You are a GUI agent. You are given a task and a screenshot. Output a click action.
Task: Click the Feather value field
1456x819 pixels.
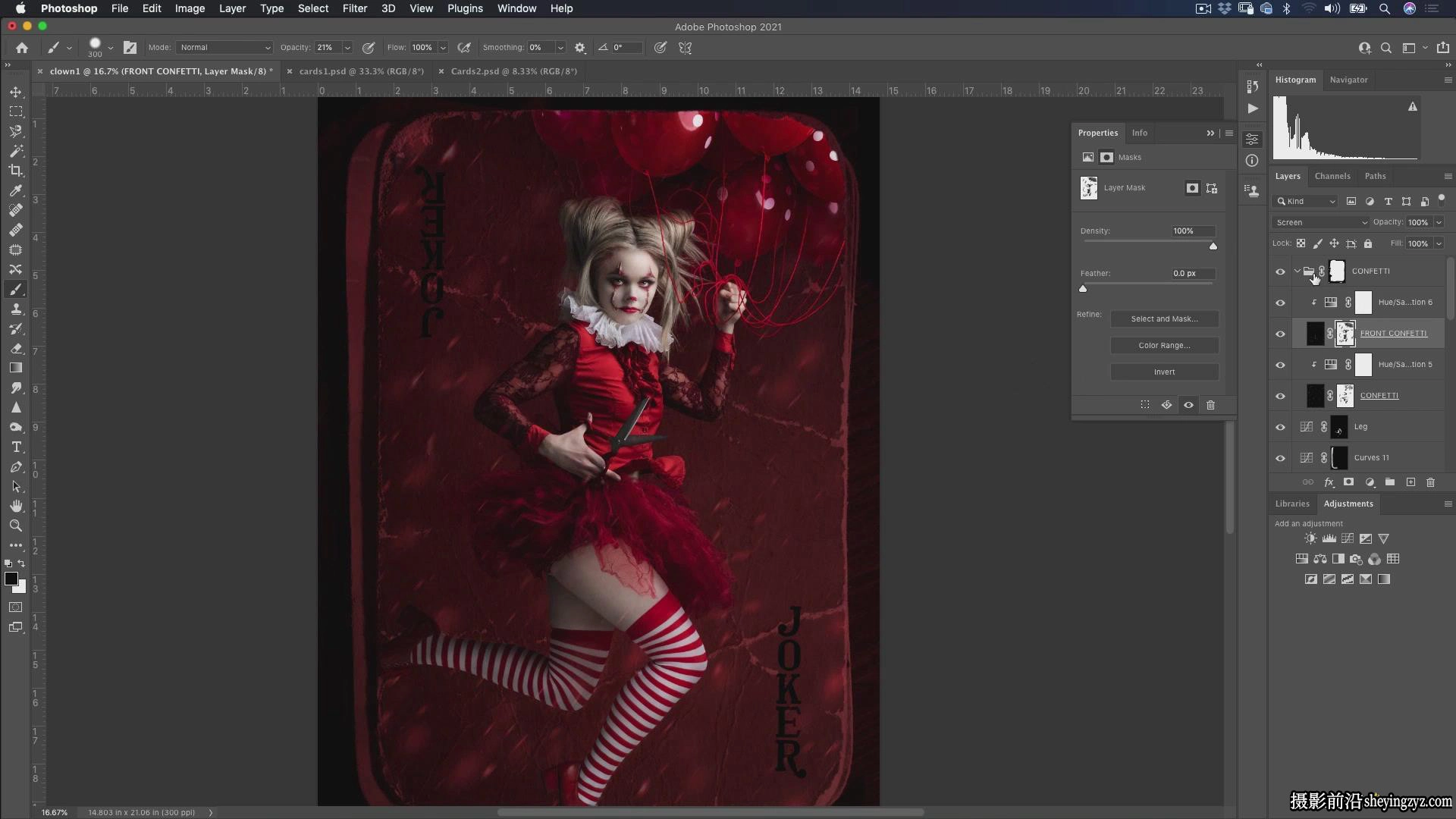pyautogui.click(x=1192, y=273)
